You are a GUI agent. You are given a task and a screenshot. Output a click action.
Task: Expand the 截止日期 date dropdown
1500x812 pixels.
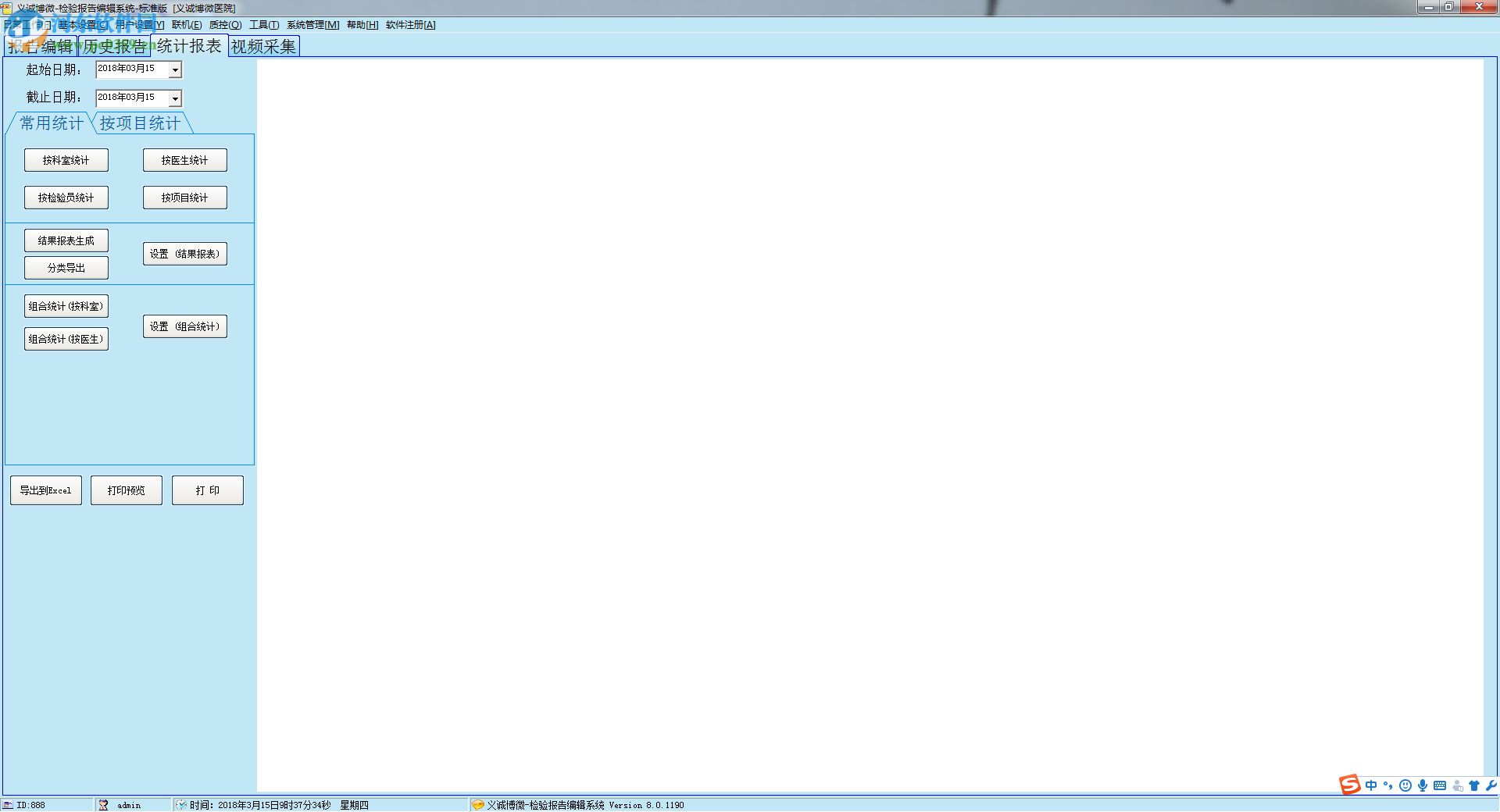click(x=175, y=98)
